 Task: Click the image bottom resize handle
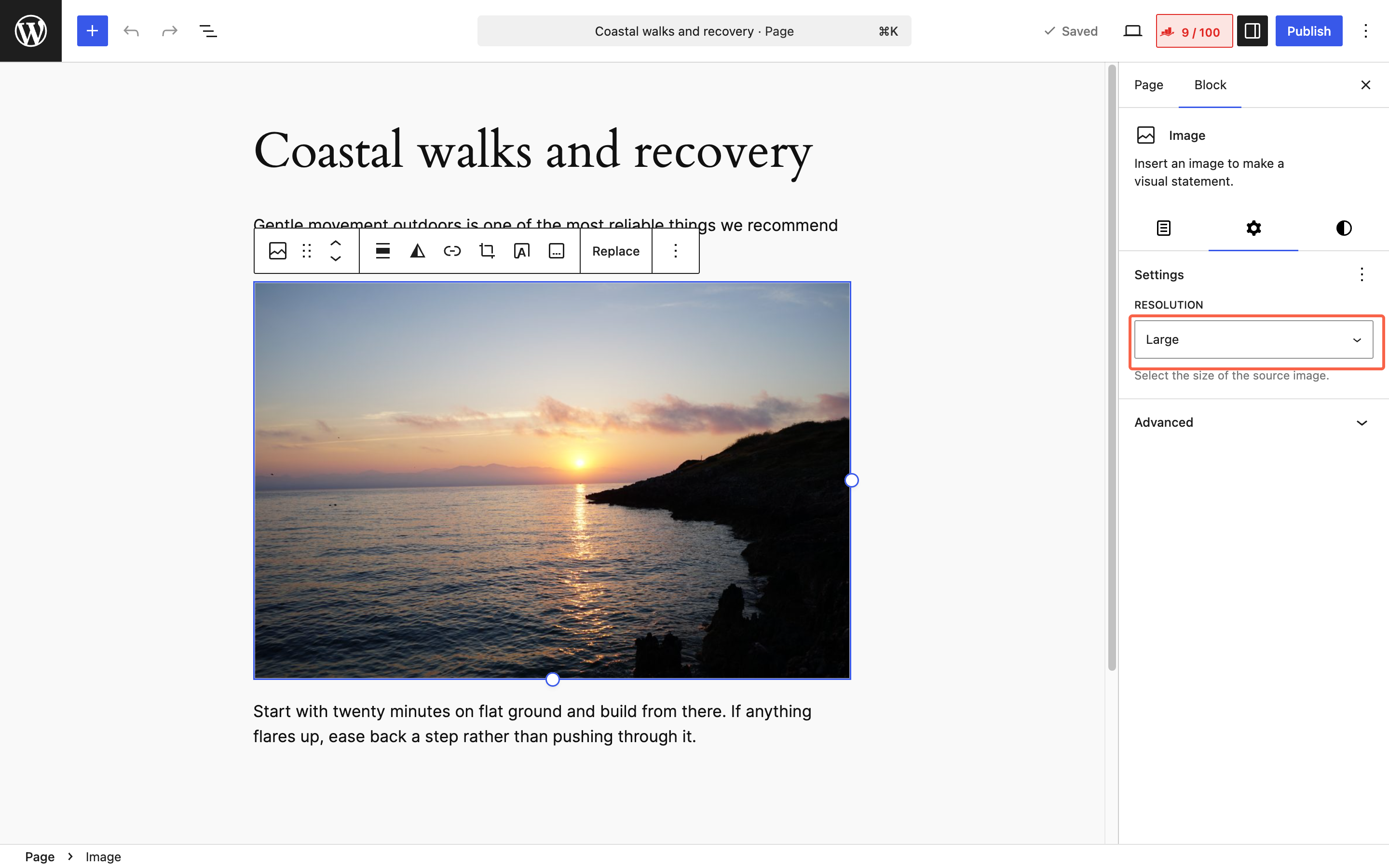pyautogui.click(x=552, y=679)
